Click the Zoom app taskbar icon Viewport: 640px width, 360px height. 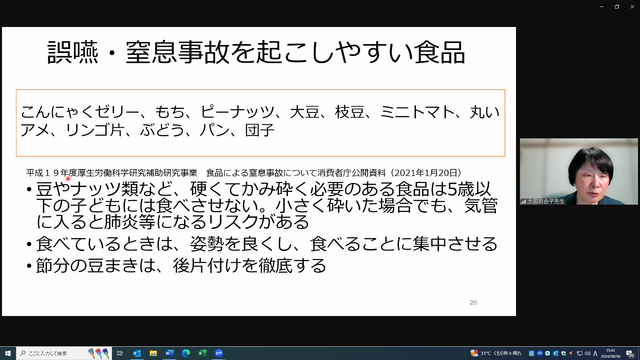click(219, 353)
